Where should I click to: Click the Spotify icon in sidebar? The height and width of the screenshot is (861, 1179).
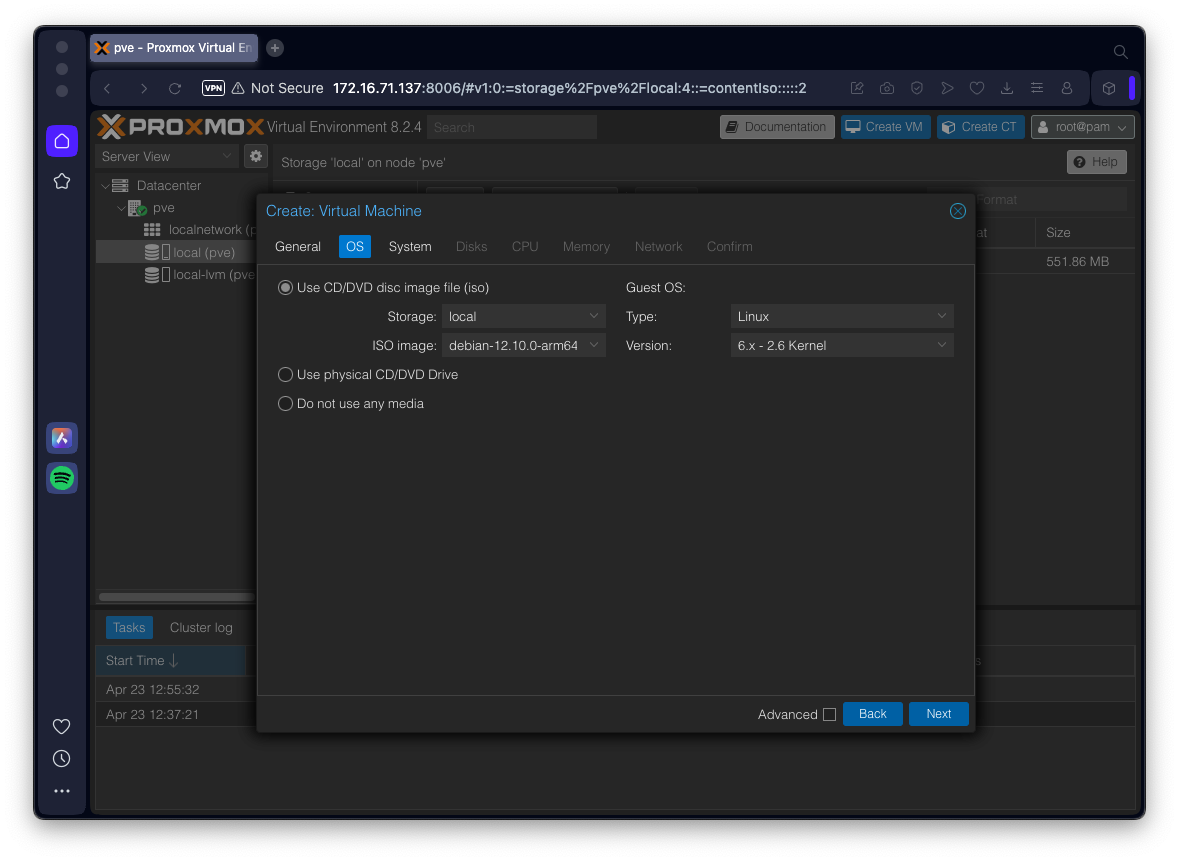[x=62, y=478]
